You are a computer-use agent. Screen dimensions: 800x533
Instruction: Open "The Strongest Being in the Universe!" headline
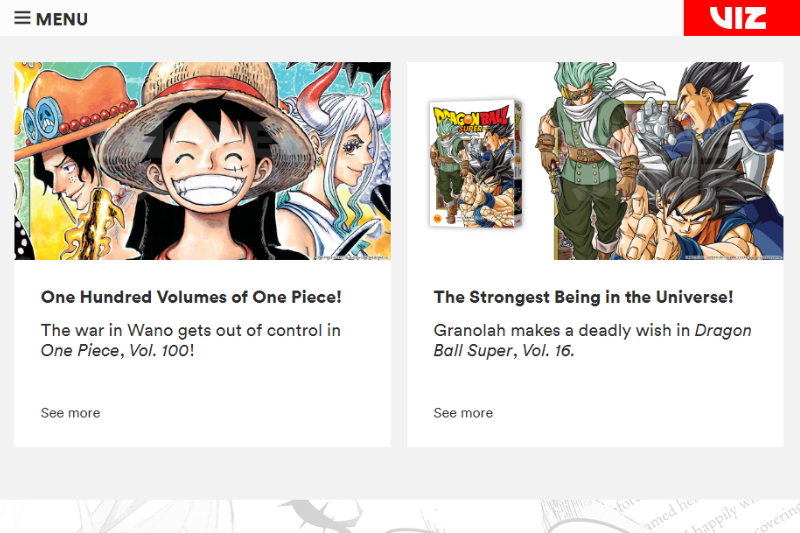pos(583,297)
